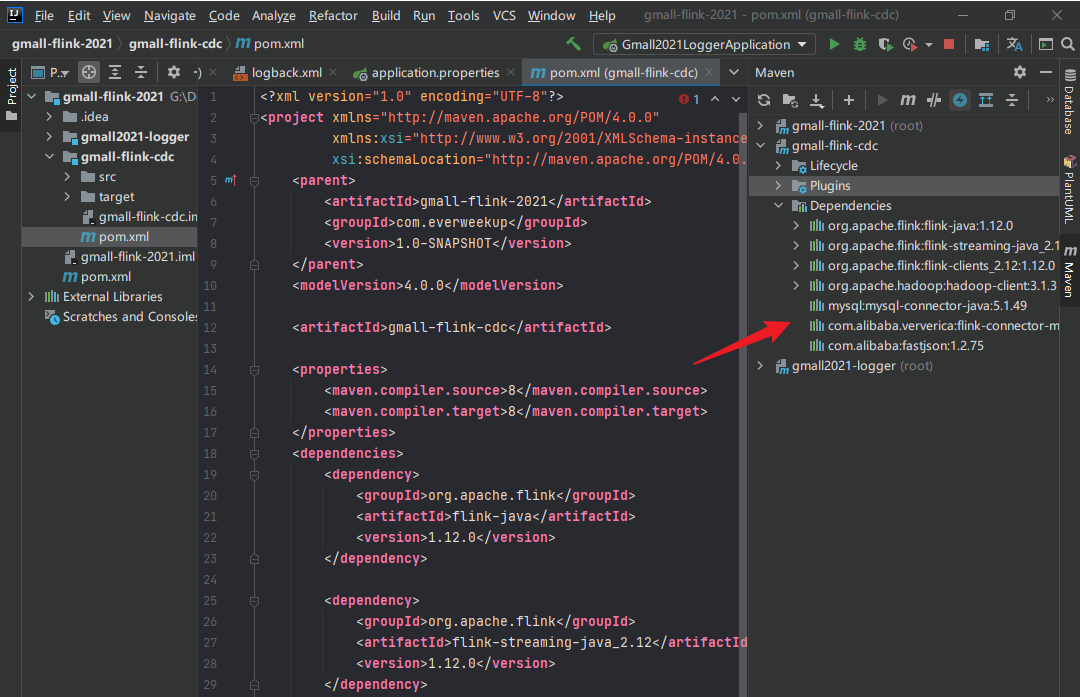This screenshot has width=1080, height=697.
Task: Click the editor error indicator
Action: (x=689, y=99)
